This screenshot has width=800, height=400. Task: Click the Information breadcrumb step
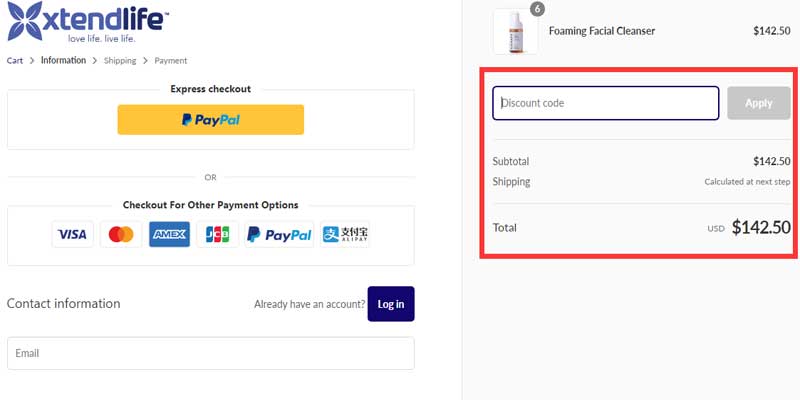click(x=63, y=61)
